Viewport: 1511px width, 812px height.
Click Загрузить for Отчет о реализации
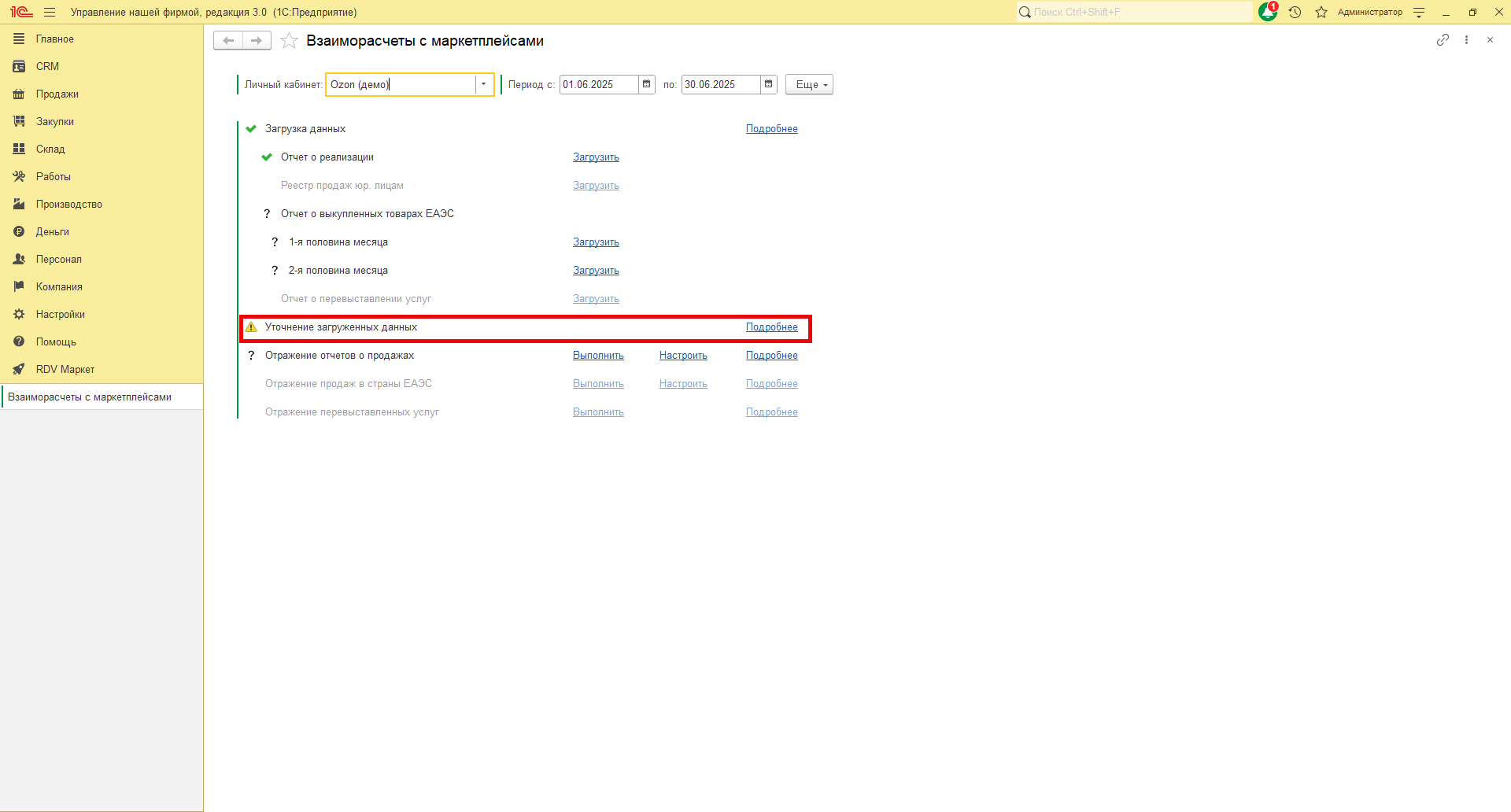(x=596, y=157)
